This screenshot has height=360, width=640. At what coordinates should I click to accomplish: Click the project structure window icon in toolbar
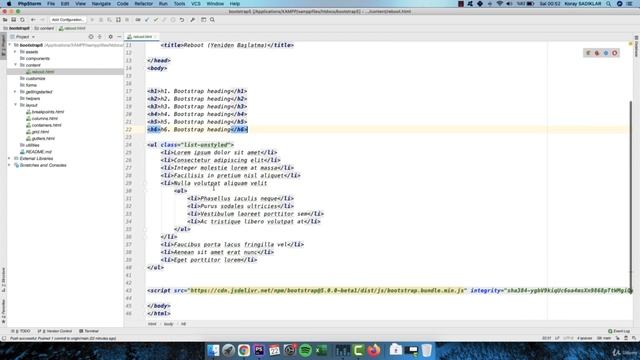pyautogui.click(x=203, y=20)
